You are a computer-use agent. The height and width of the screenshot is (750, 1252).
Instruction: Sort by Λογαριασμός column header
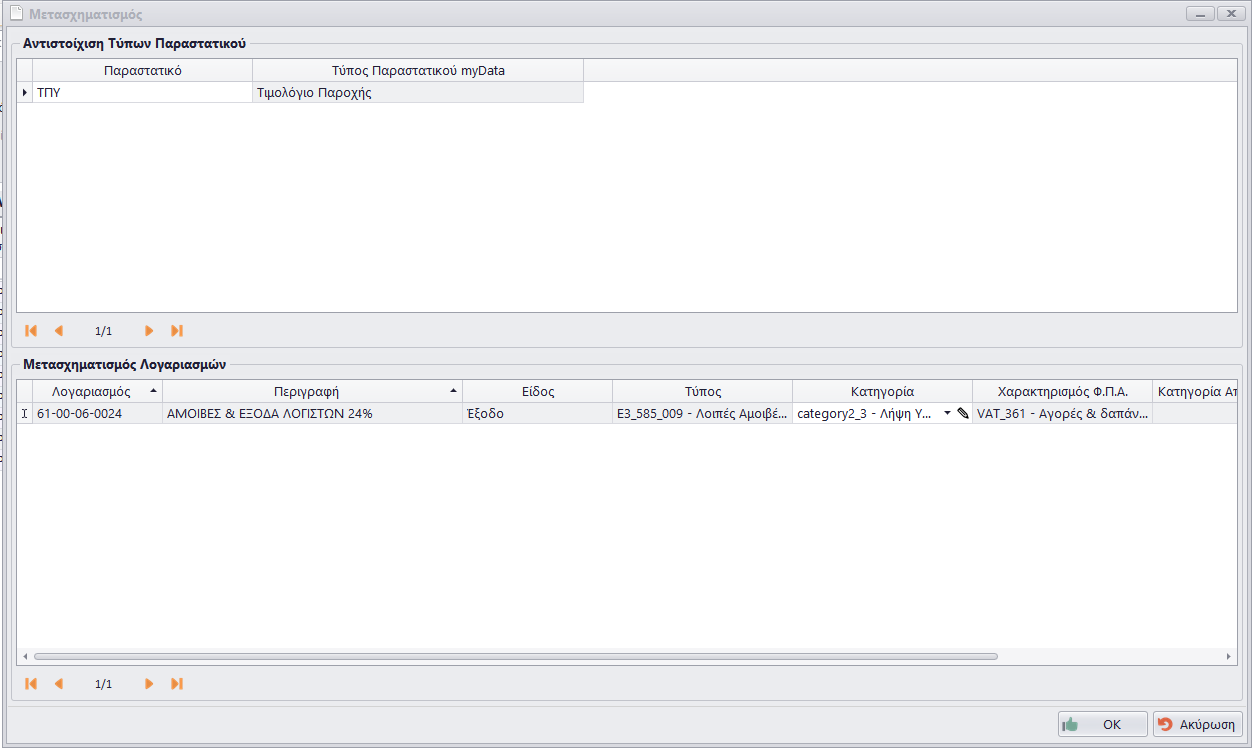click(91, 392)
